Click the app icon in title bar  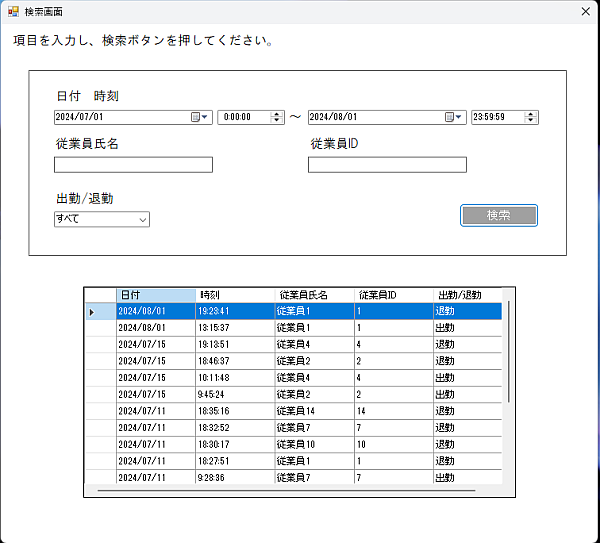click(13, 11)
